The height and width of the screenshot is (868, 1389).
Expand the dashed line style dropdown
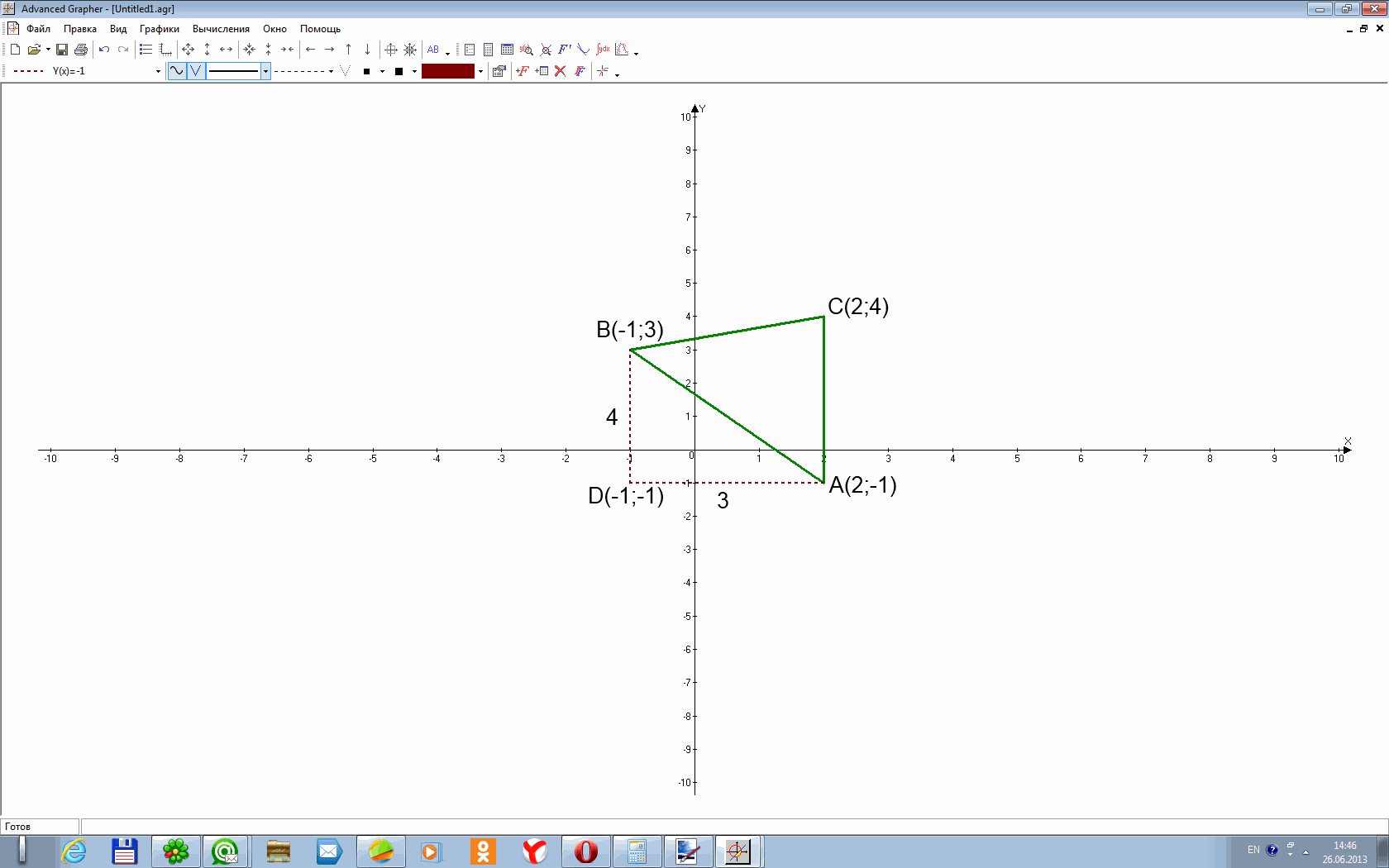331,71
